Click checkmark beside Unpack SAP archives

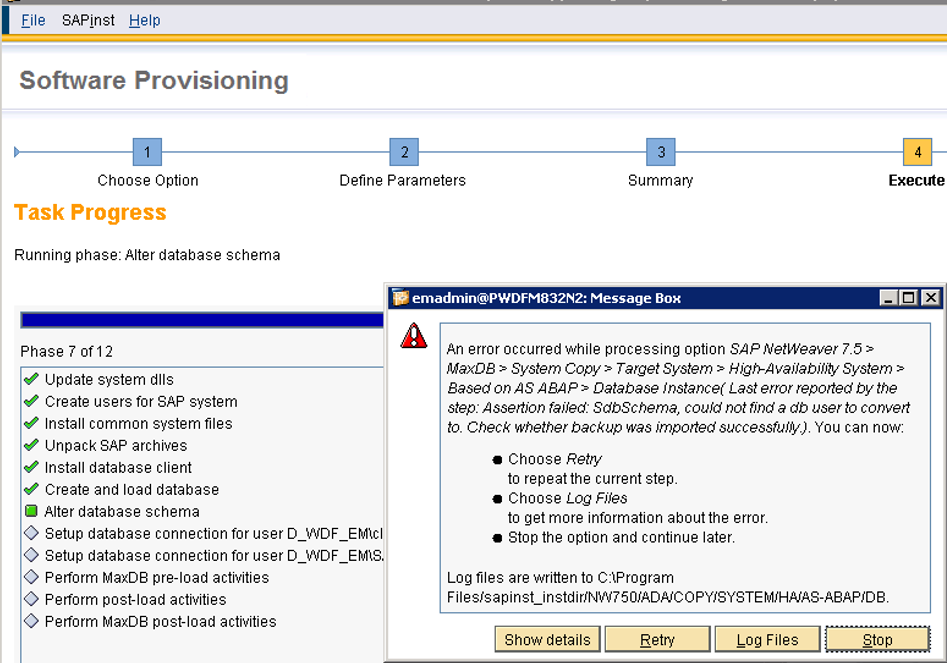coord(31,445)
